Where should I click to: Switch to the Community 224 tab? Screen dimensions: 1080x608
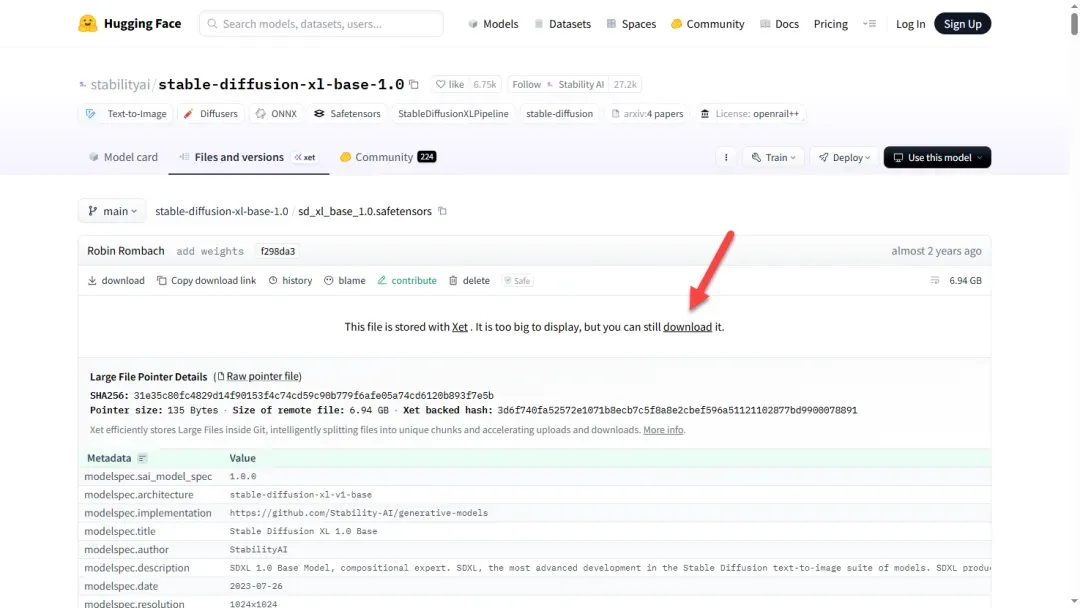pyautogui.click(x=388, y=157)
